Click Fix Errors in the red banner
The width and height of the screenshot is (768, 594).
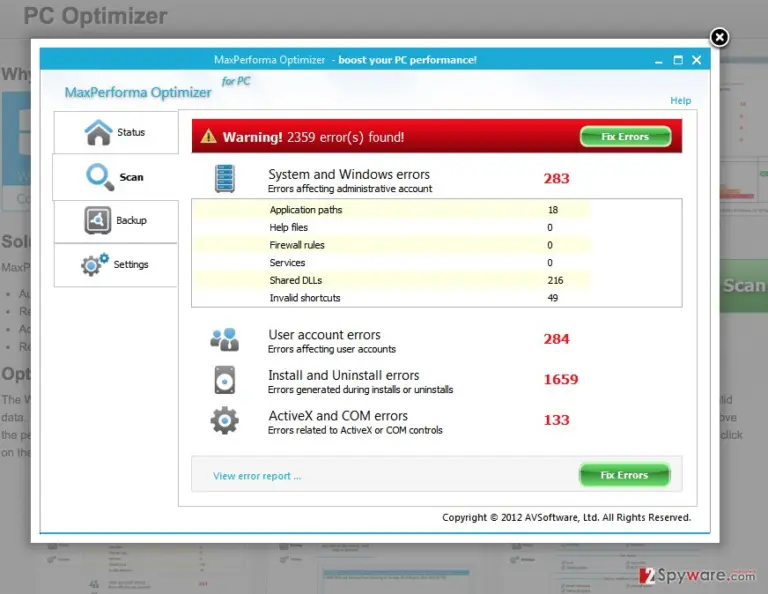pyautogui.click(x=625, y=137)
